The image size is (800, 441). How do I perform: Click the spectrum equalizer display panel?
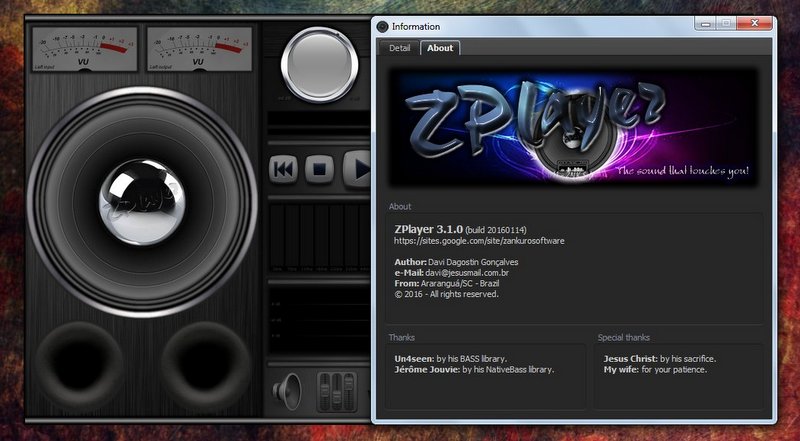(x=319, y=238)
